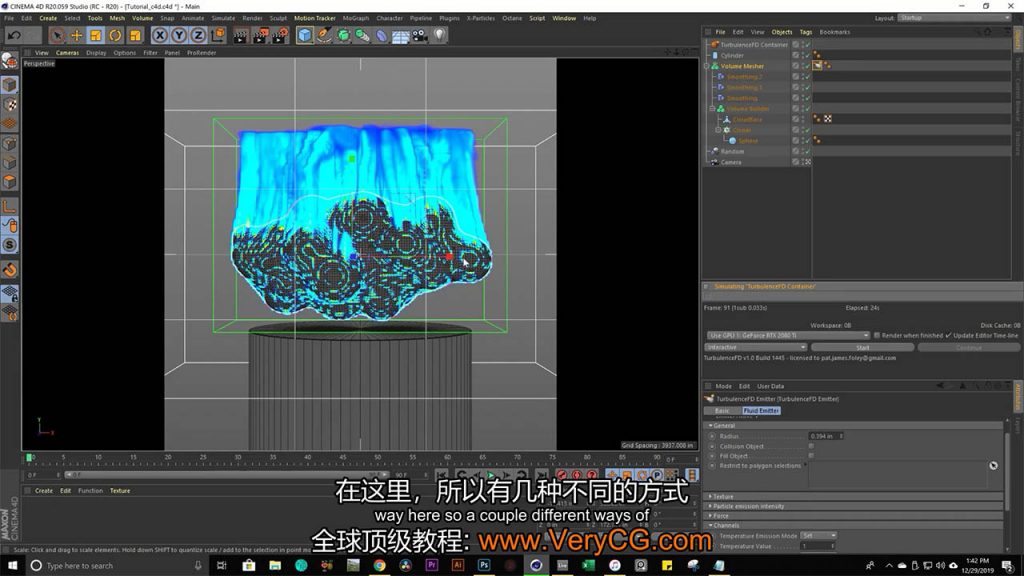Enable Render when finished checkbox

tap(876, 336)
